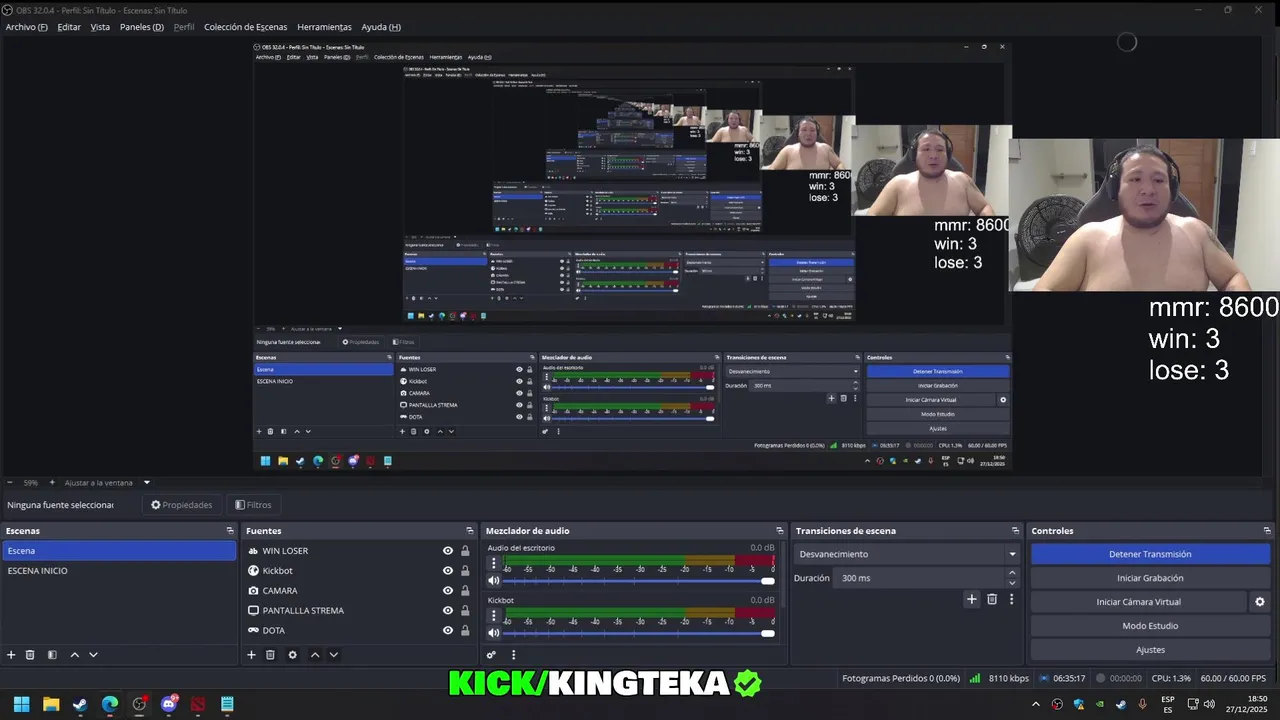The height and width of the screenshot is (720, 1280).
Task: Toggle visibility of DOTA source
Action: pyautogui.click(x=448, y=631)
